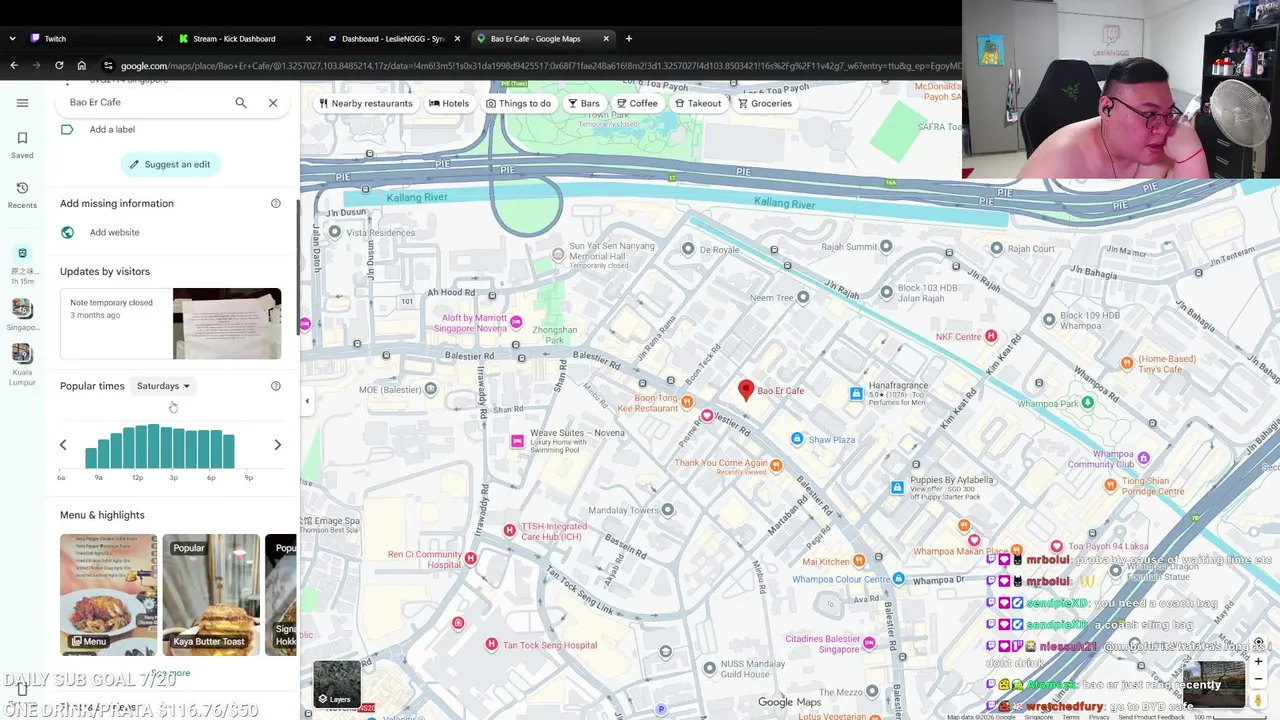Select the Coffee chip
Screen dimensions: 1280x720
pos(637,103)
